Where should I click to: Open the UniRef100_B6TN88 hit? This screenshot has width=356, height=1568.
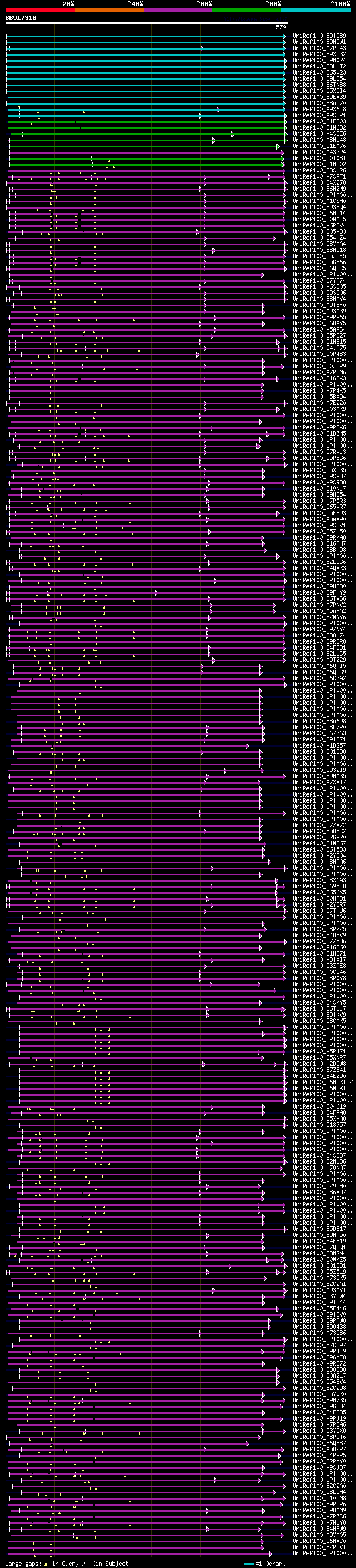point(319,85)
